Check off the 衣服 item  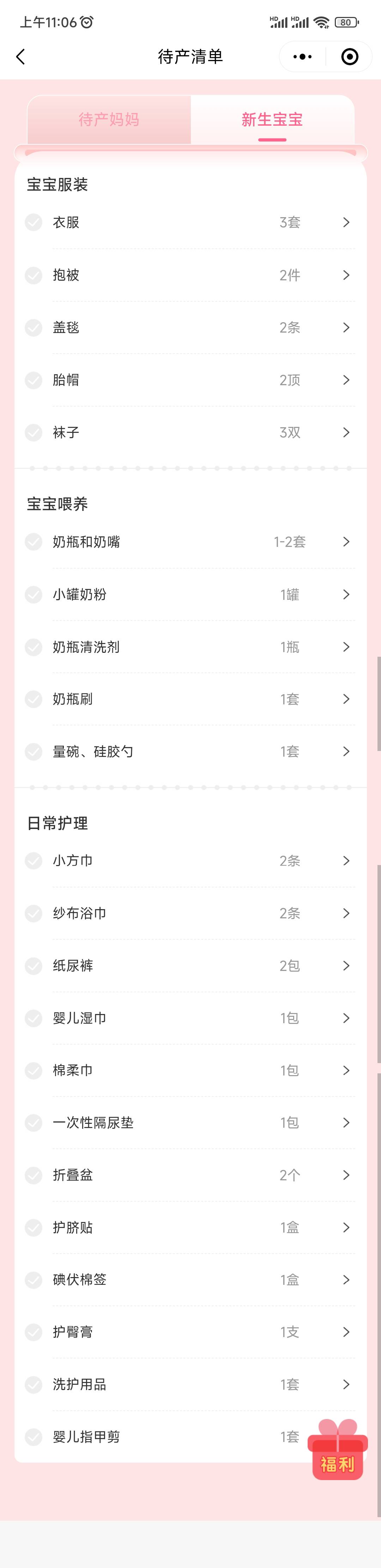point(34,223)
